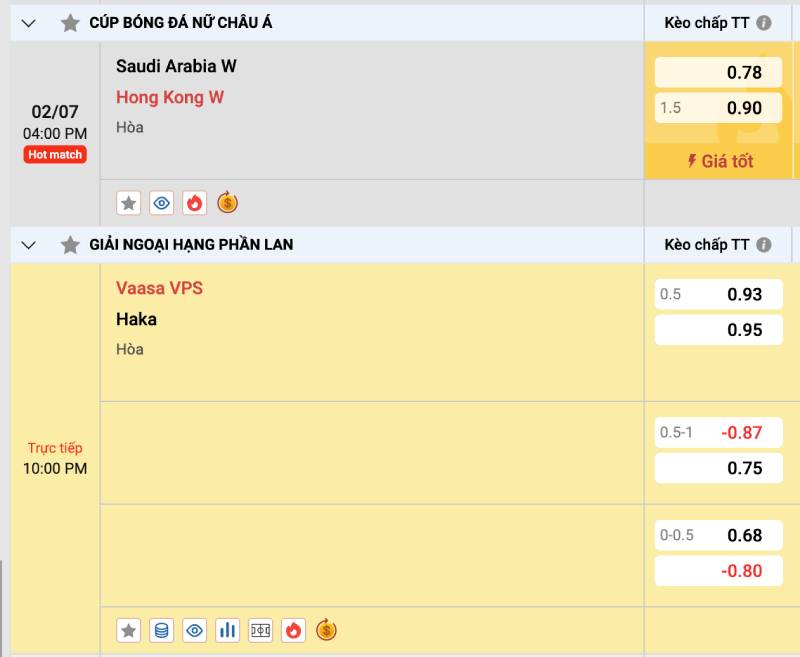The width and height of the screenshot is (800, 657).
Task: Select the 0.90 handicap odds for Hong Kong W
Action: [x=717, y=107]
